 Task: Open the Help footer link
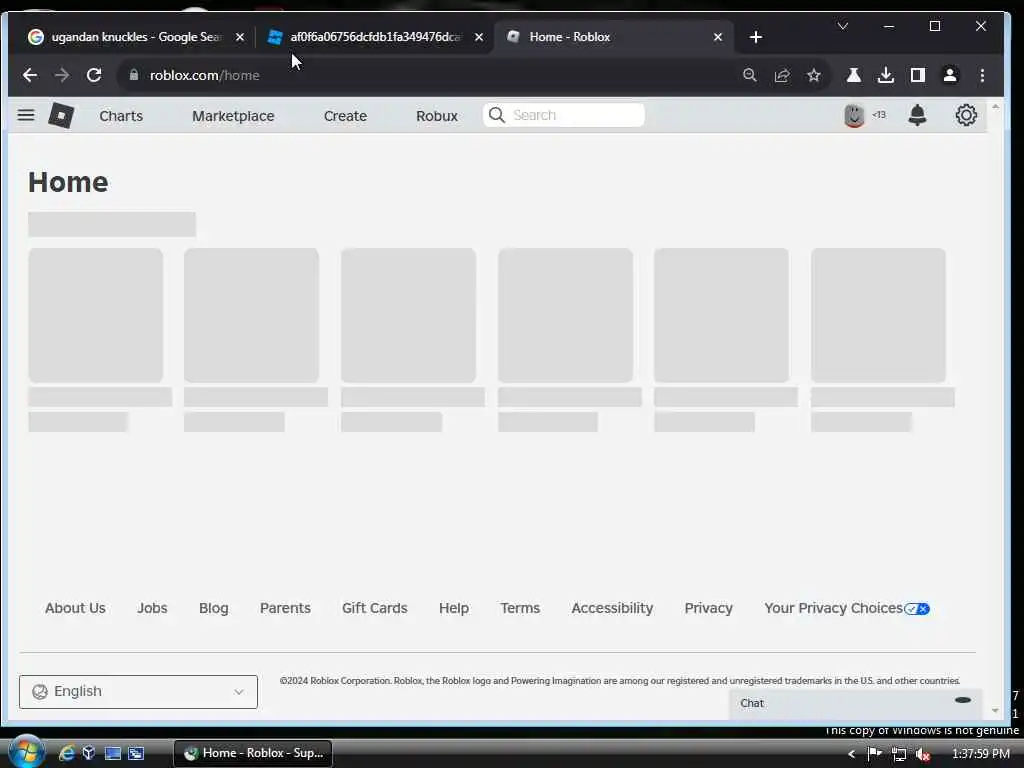[454, 608]
